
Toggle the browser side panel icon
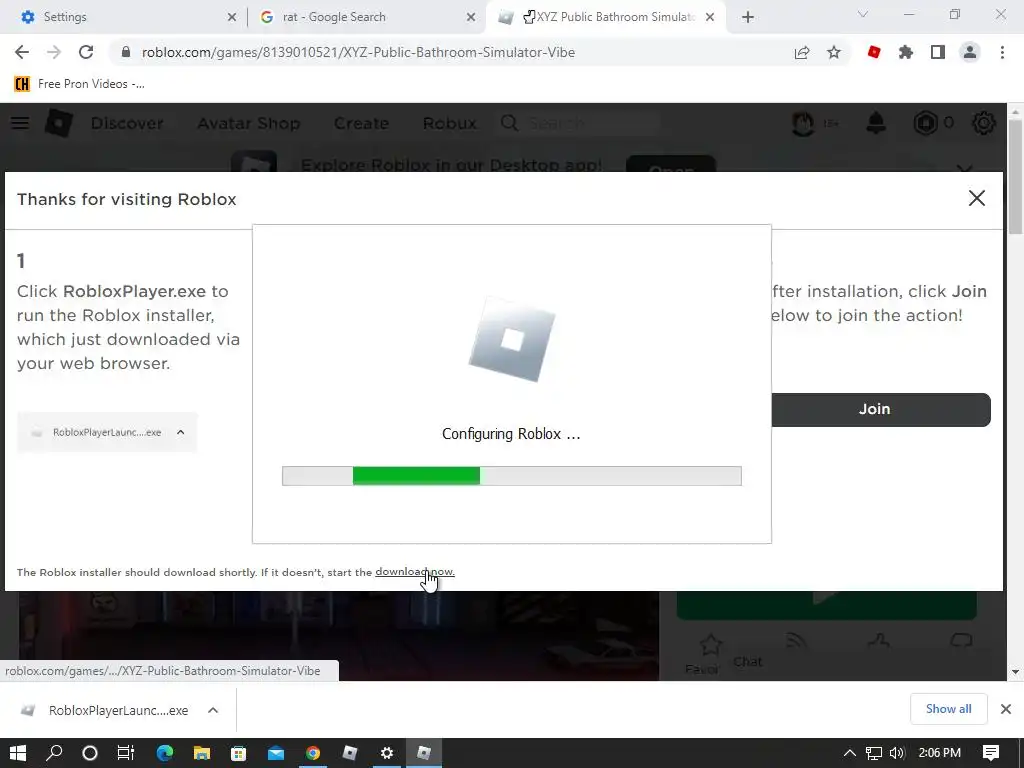click(x=938, y=52)
